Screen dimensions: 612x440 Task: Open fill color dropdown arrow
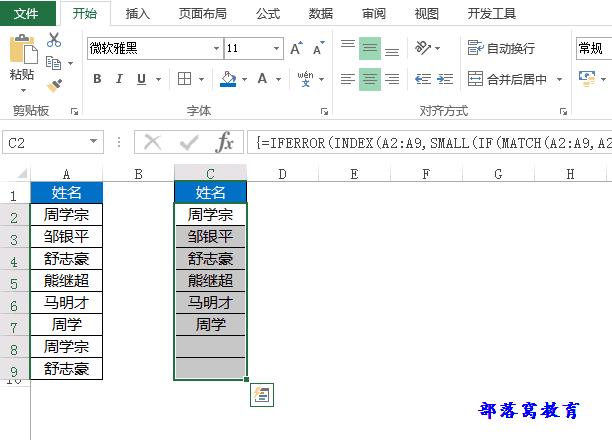244,79
